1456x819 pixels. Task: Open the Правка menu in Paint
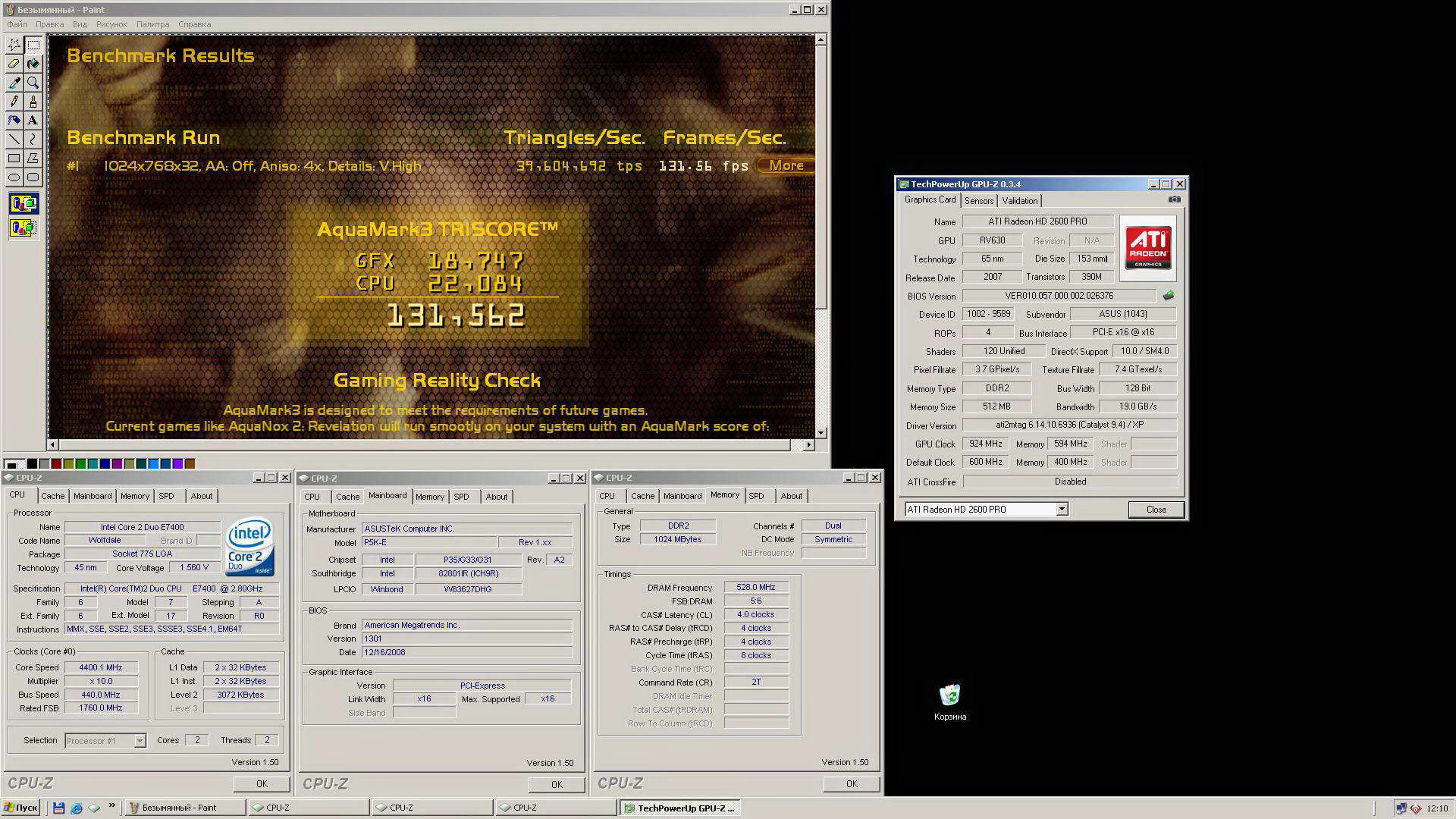[50, 24]
